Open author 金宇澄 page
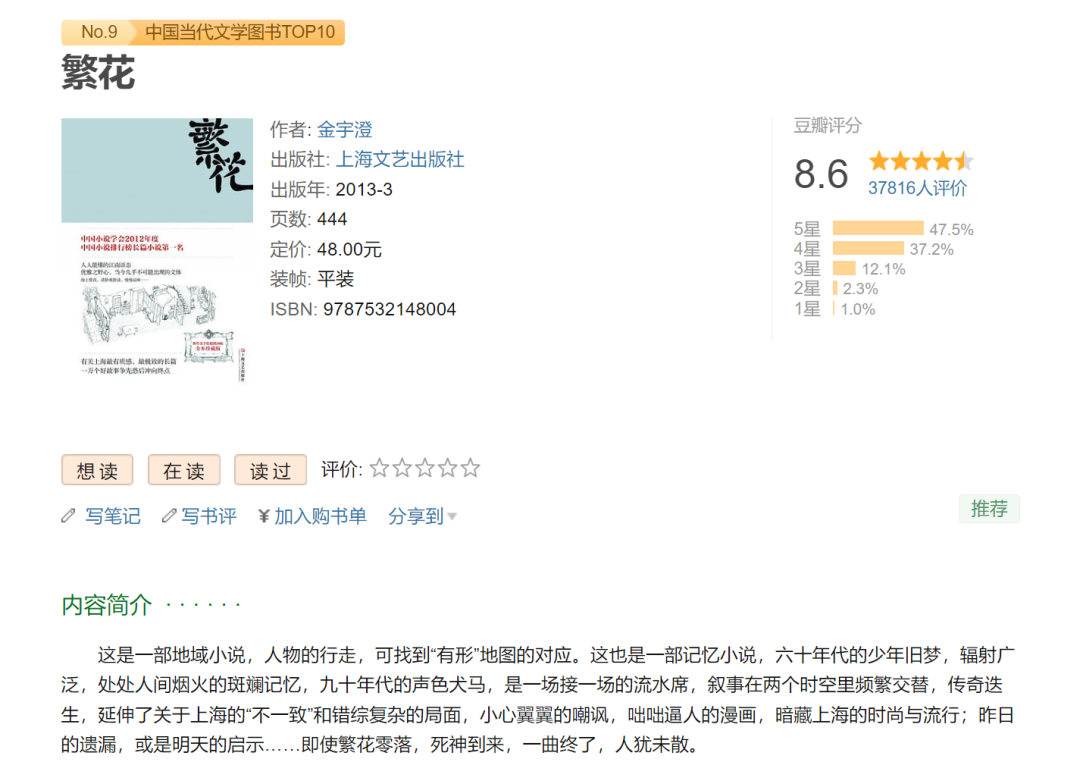The width and height of the screenshot is (1080, 762). point(345,129)
